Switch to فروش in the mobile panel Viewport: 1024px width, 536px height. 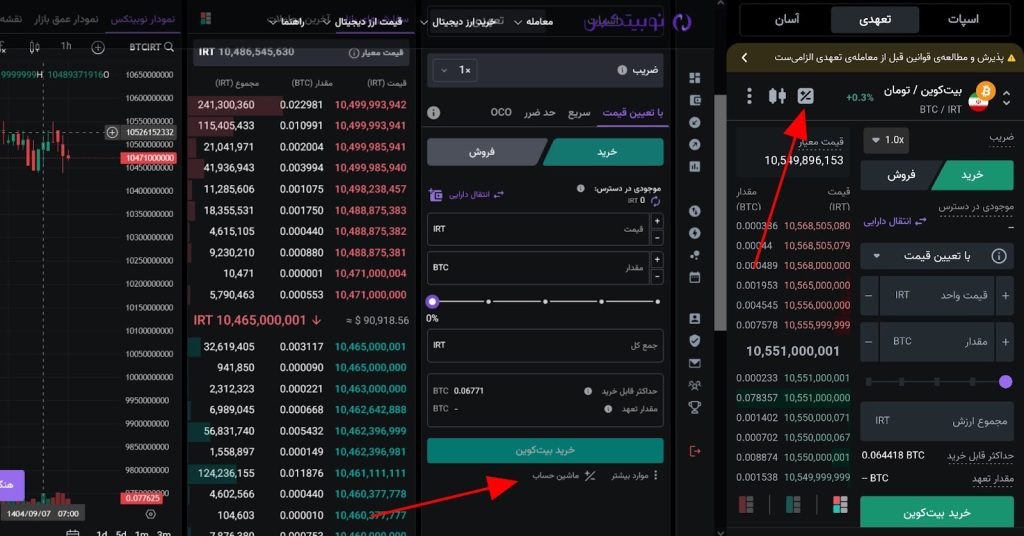point(900,175)
